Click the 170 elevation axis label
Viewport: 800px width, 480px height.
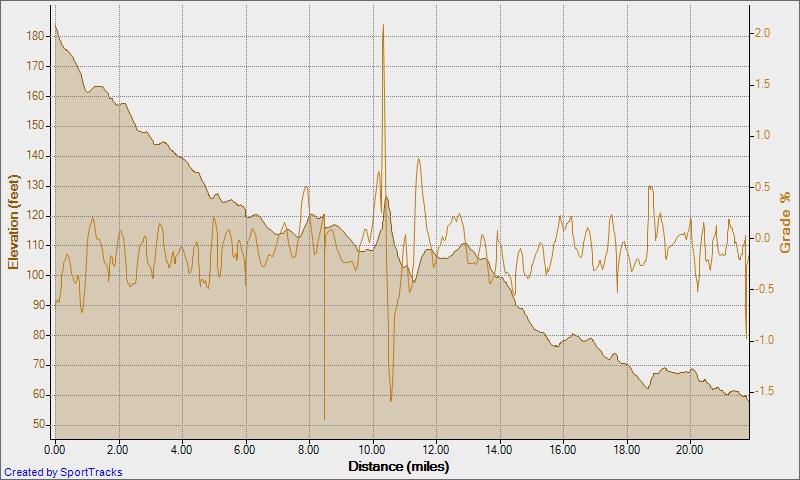coord(36,66)
